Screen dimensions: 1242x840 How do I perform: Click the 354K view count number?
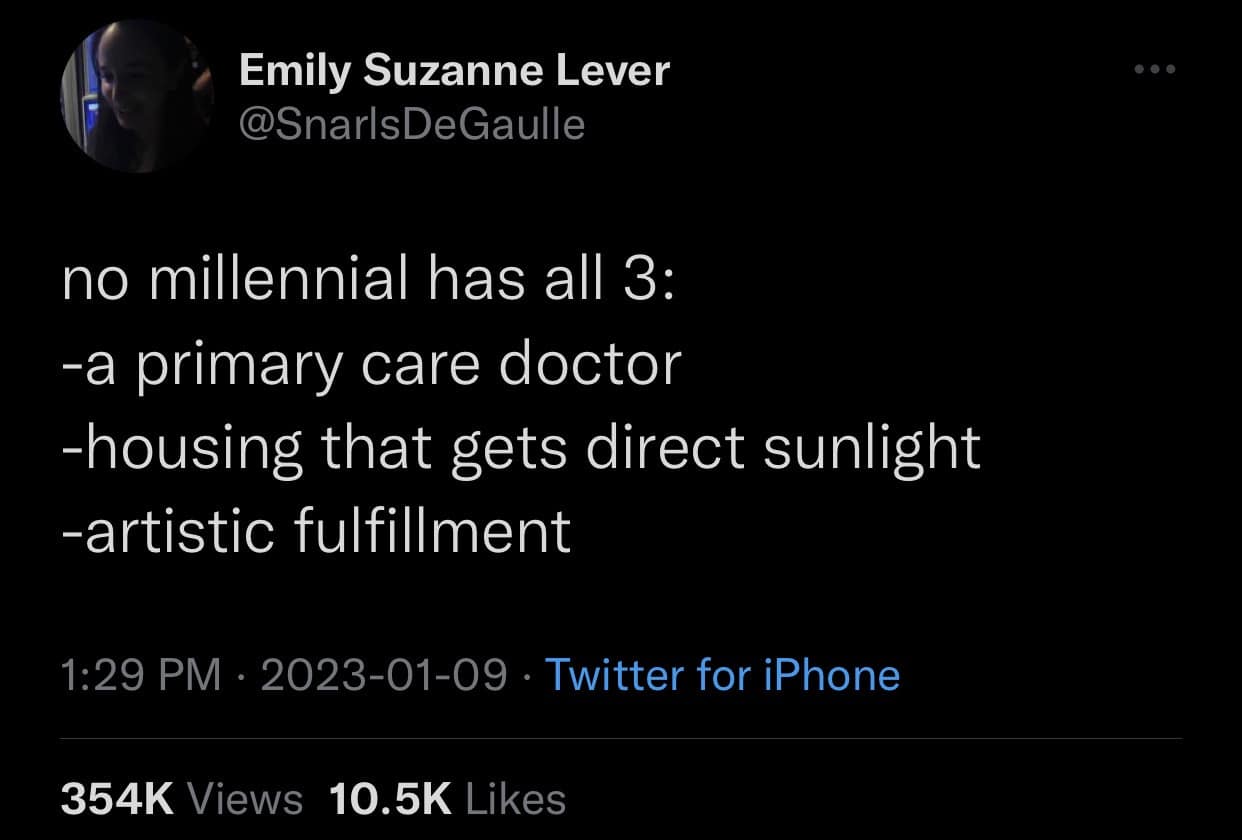(x=119, y=798)
